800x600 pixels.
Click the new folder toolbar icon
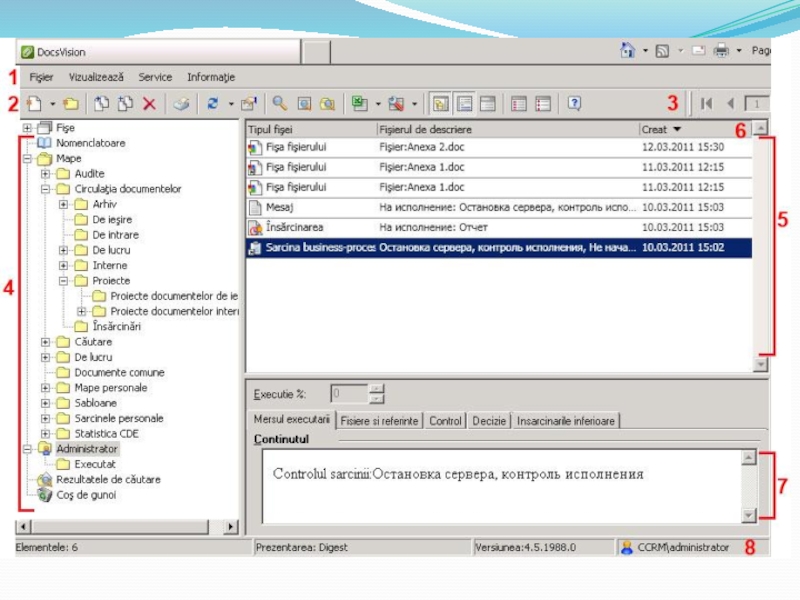pos(70,103)
